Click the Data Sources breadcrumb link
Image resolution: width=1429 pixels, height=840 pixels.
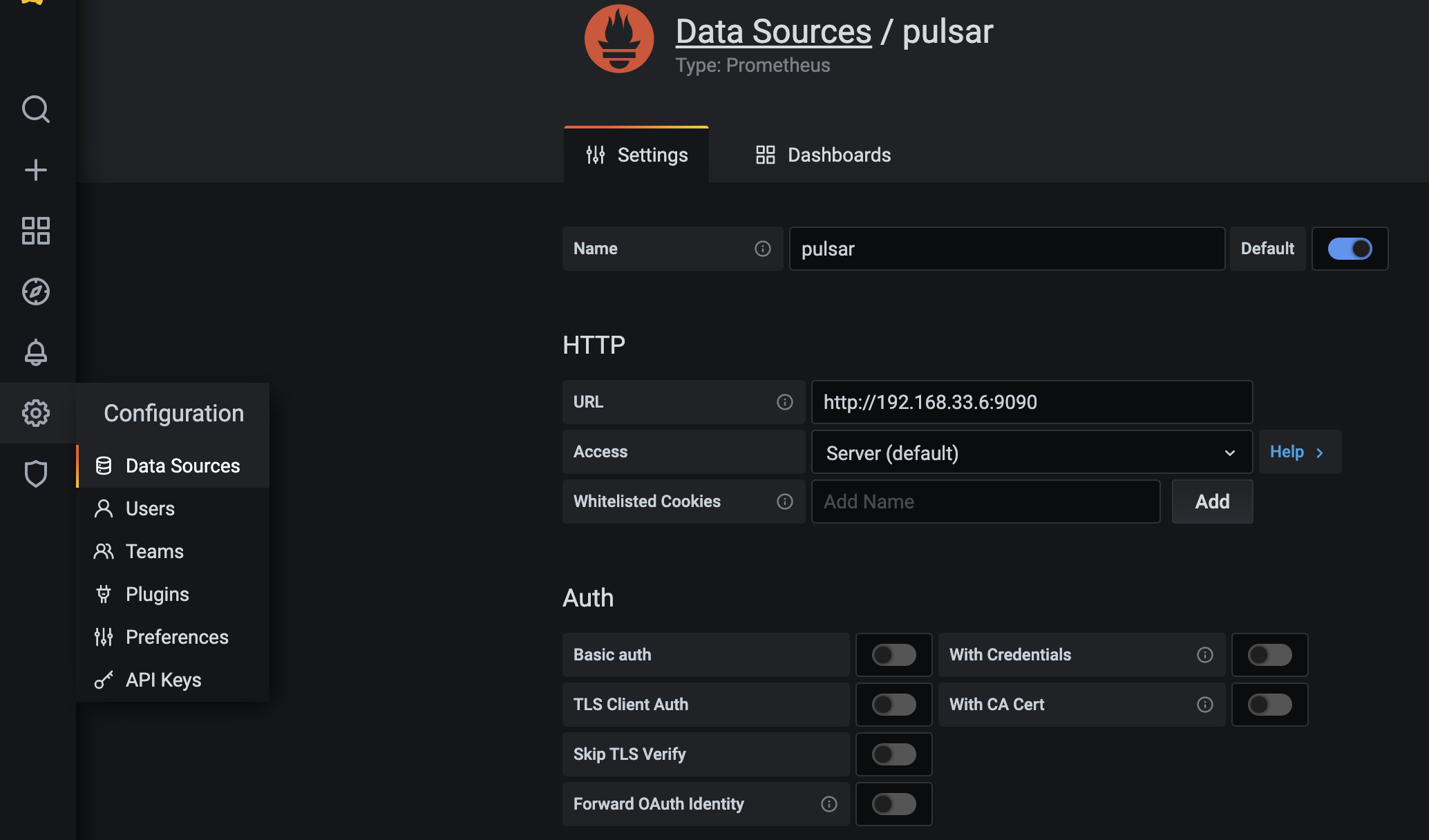click(x=773, y=32)
